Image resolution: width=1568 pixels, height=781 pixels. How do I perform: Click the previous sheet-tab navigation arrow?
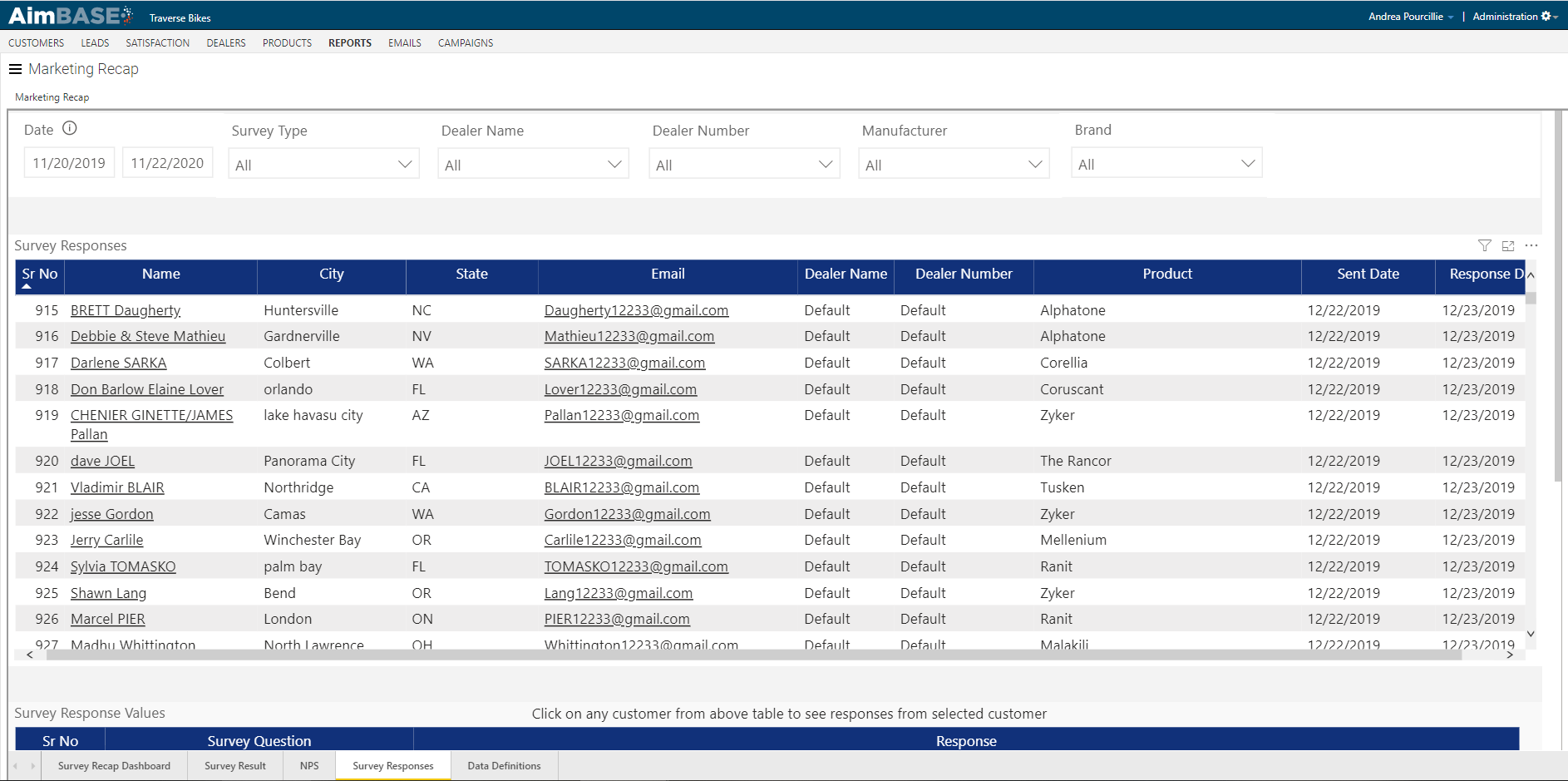(13, 765)
